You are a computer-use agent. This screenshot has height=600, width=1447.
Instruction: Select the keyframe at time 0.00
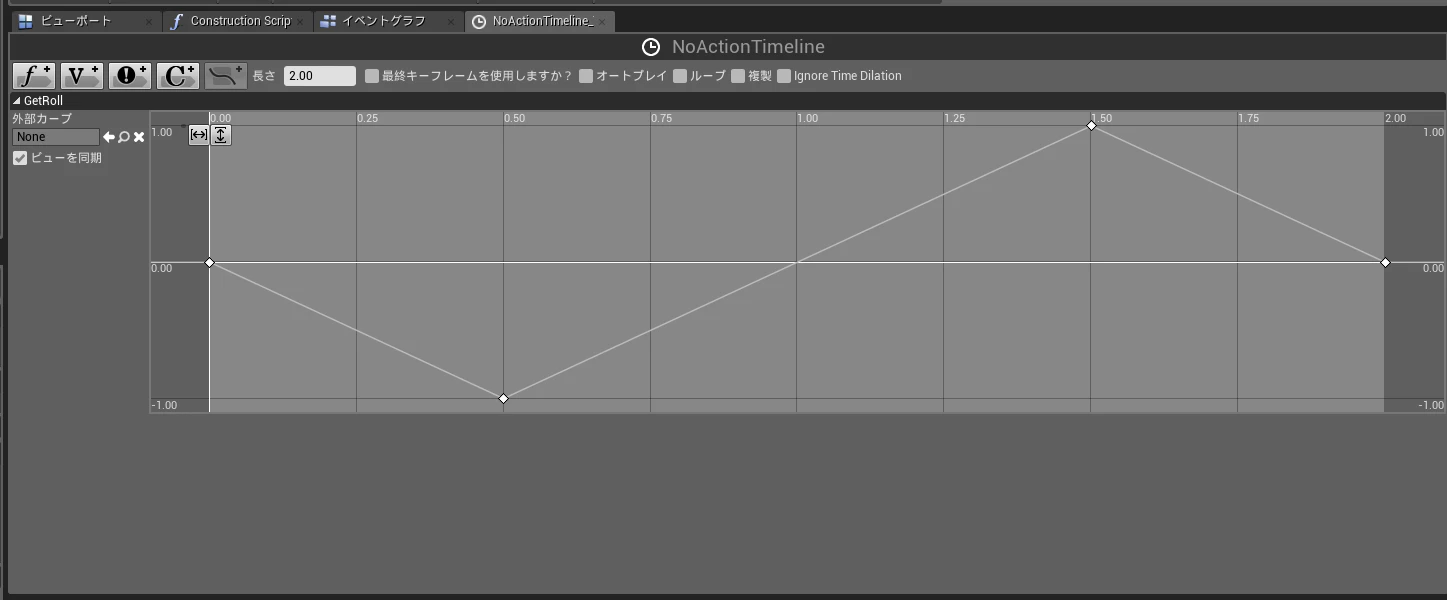tap(209, 263)
